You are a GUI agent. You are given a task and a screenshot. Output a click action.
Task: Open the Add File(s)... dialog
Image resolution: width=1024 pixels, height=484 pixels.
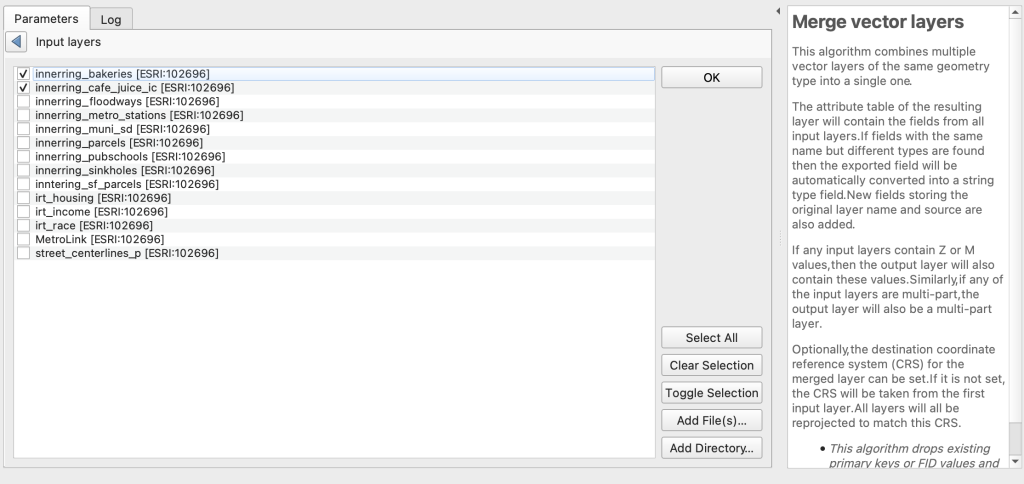click(711, 420)
